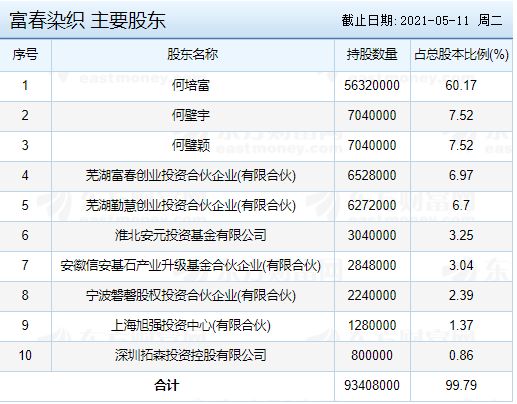Click percentage value 2.39
517x404 pixels.
point(461,295)
